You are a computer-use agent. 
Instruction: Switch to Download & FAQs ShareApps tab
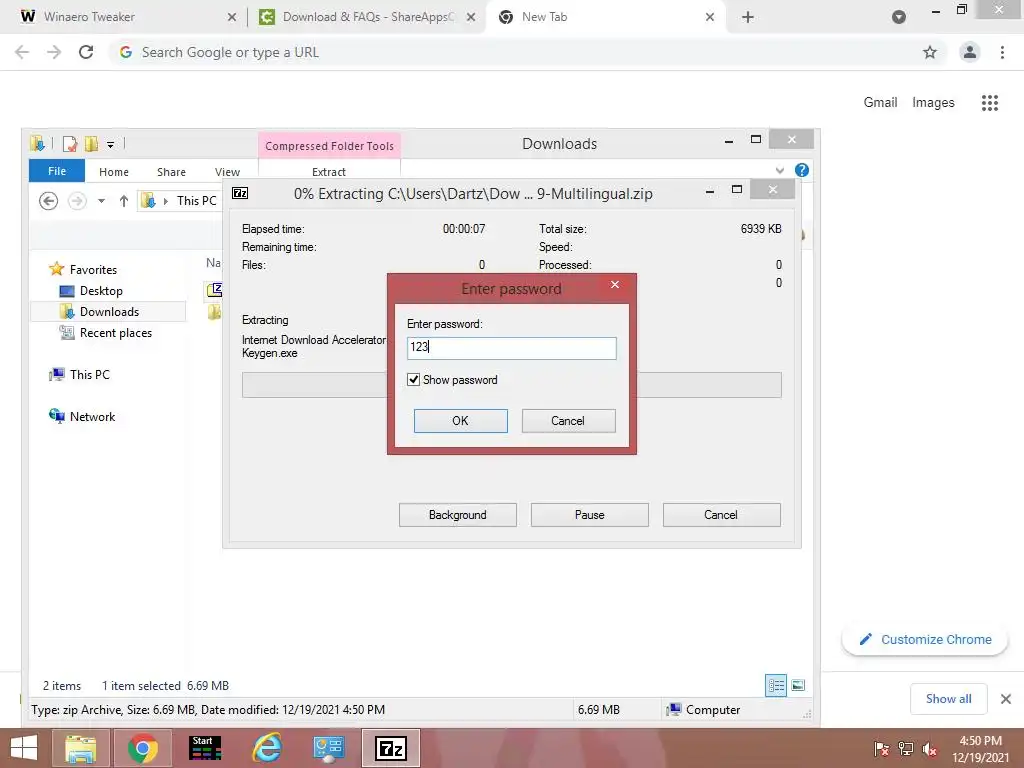[x=368, y=17]
